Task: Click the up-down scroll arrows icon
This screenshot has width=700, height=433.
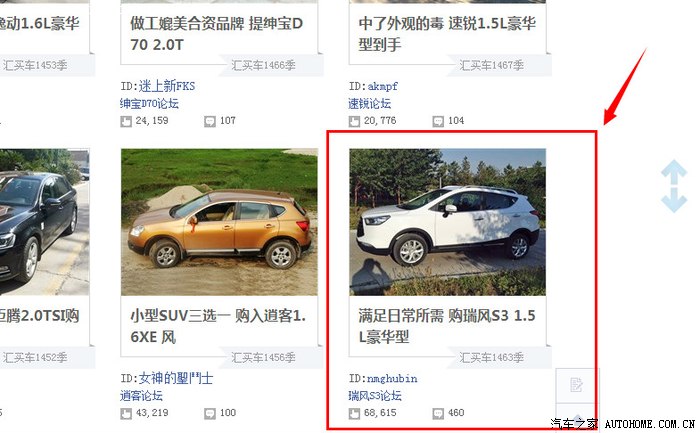Action: 674,186
